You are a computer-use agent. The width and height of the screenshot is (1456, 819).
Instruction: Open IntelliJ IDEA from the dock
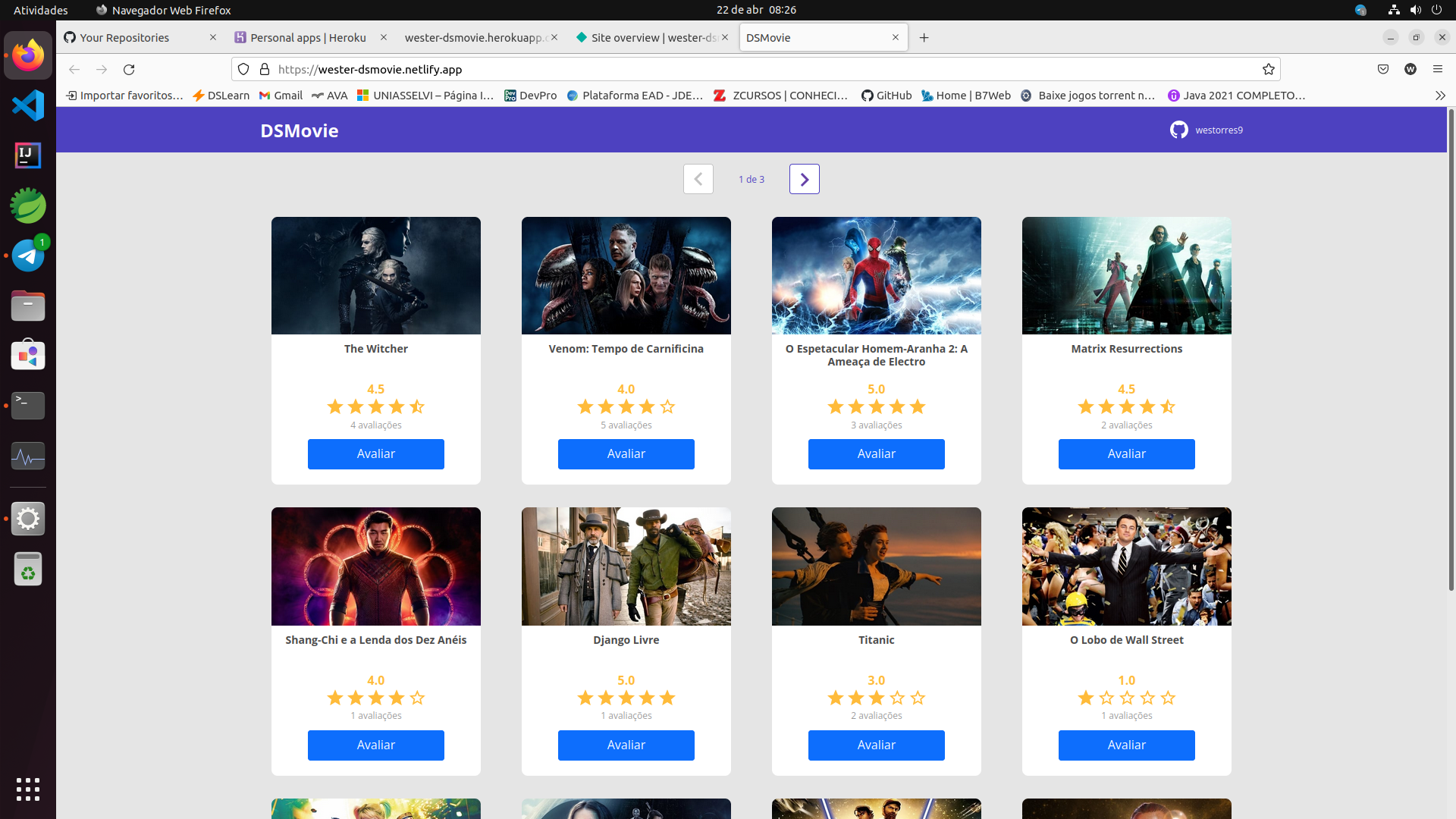point(28,155)
